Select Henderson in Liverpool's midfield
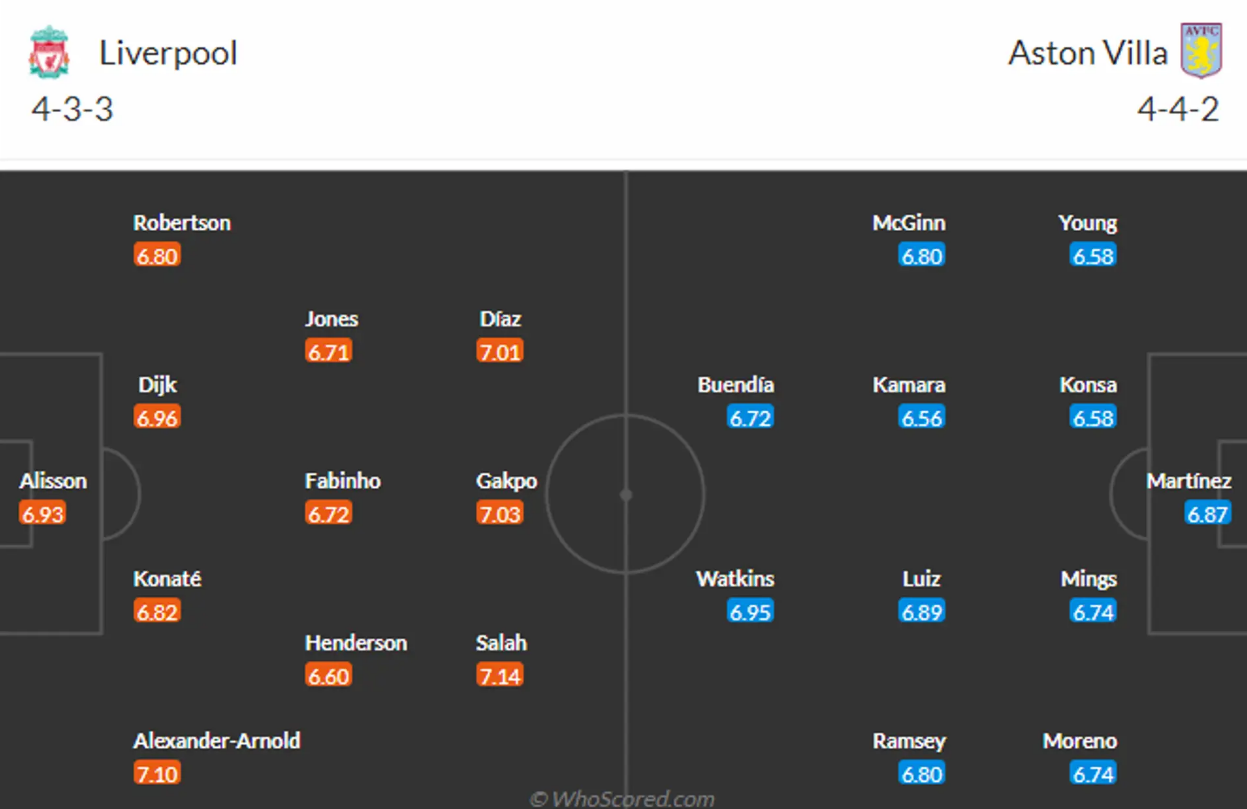The image size is (1247, 809). click(x=356, y=643)
